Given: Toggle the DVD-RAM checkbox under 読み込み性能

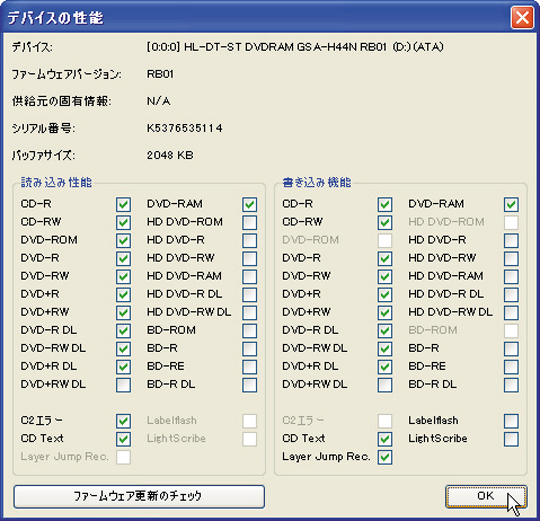Looking at the screenshot, I should click(249, 204).
